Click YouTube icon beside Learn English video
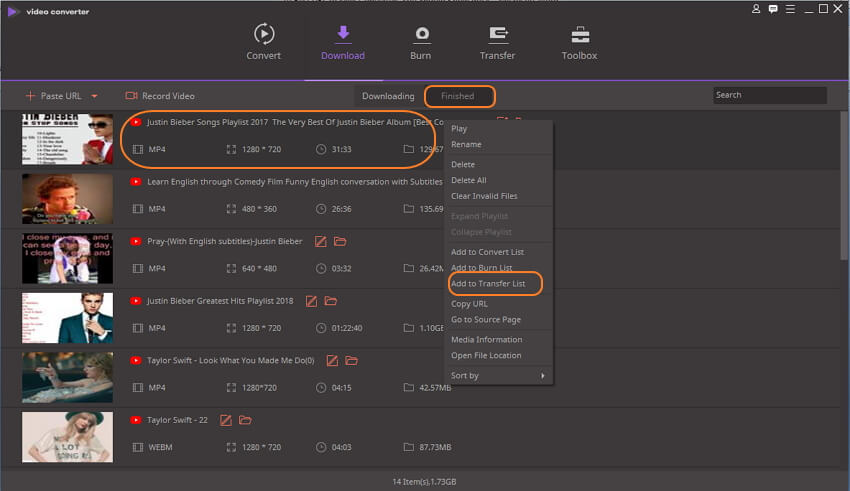The width and height of the screenshot is (850, 491). [x=136, y=182]
